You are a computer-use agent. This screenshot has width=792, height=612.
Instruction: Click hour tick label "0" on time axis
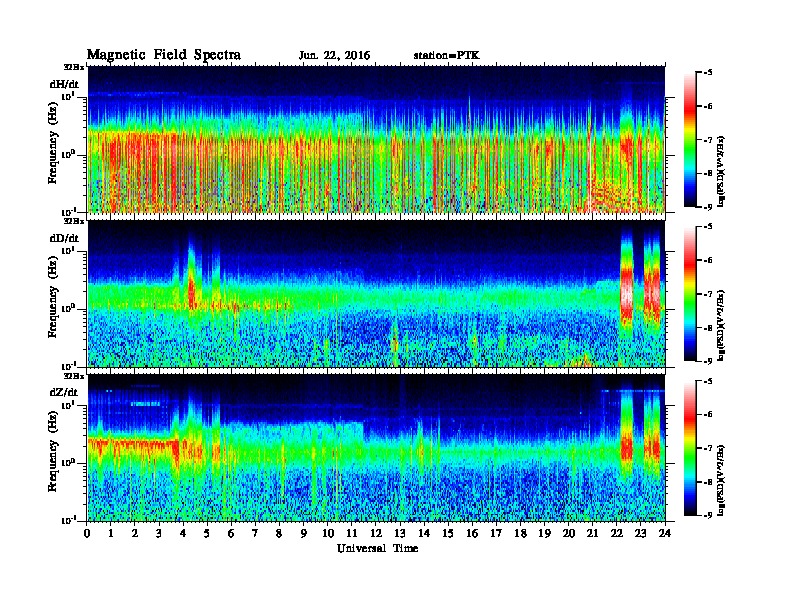pyautogui.click(x=87, y=533)
